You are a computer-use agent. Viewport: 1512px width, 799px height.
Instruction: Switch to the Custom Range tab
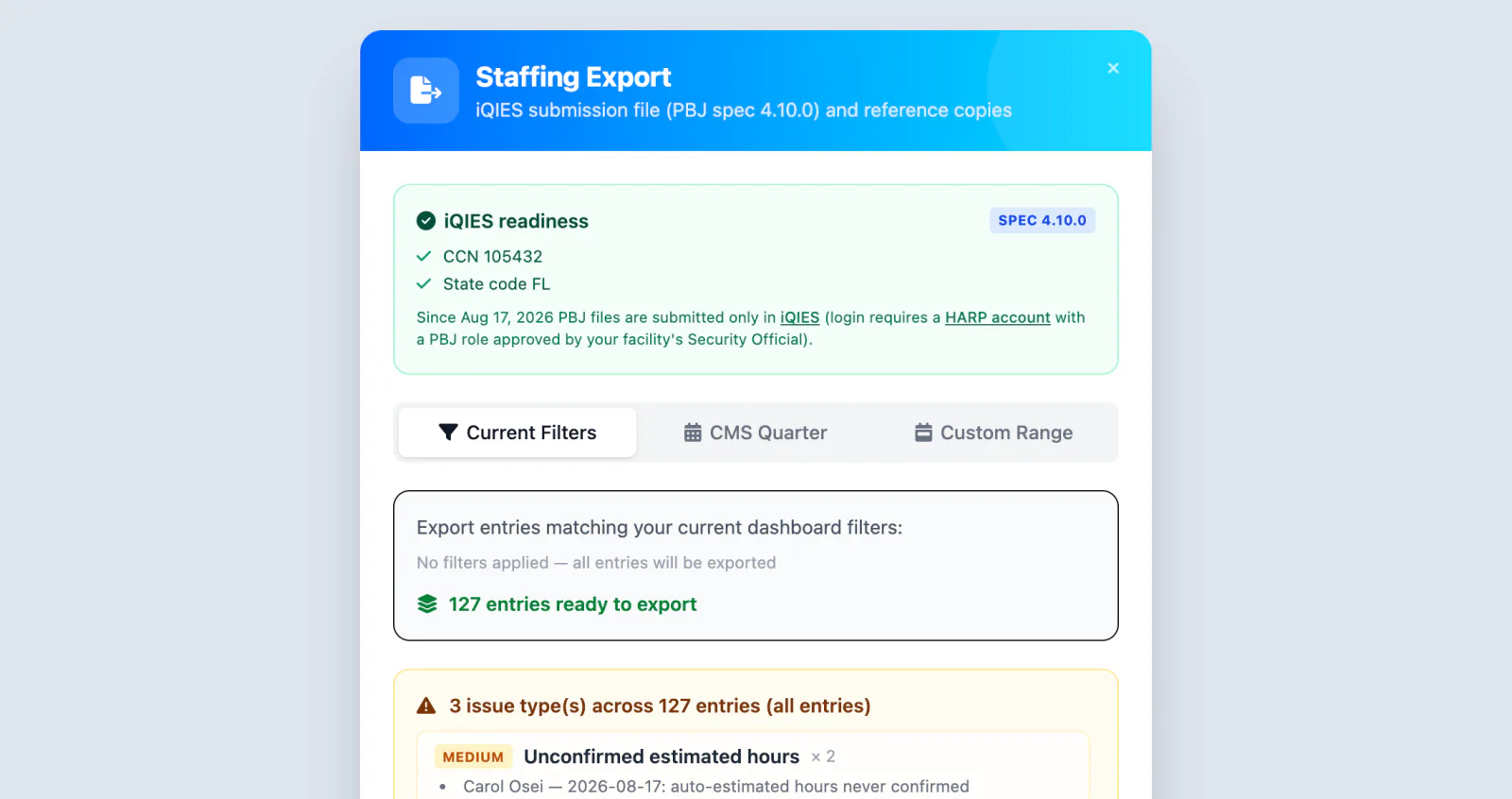(993, 433)
